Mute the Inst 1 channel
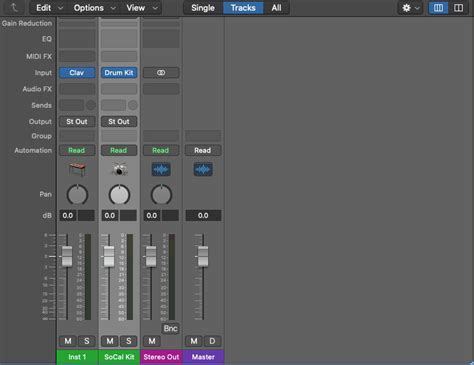The width and height of the screenshot is (474, 365). pyautogui.click(x=68, y=341)
